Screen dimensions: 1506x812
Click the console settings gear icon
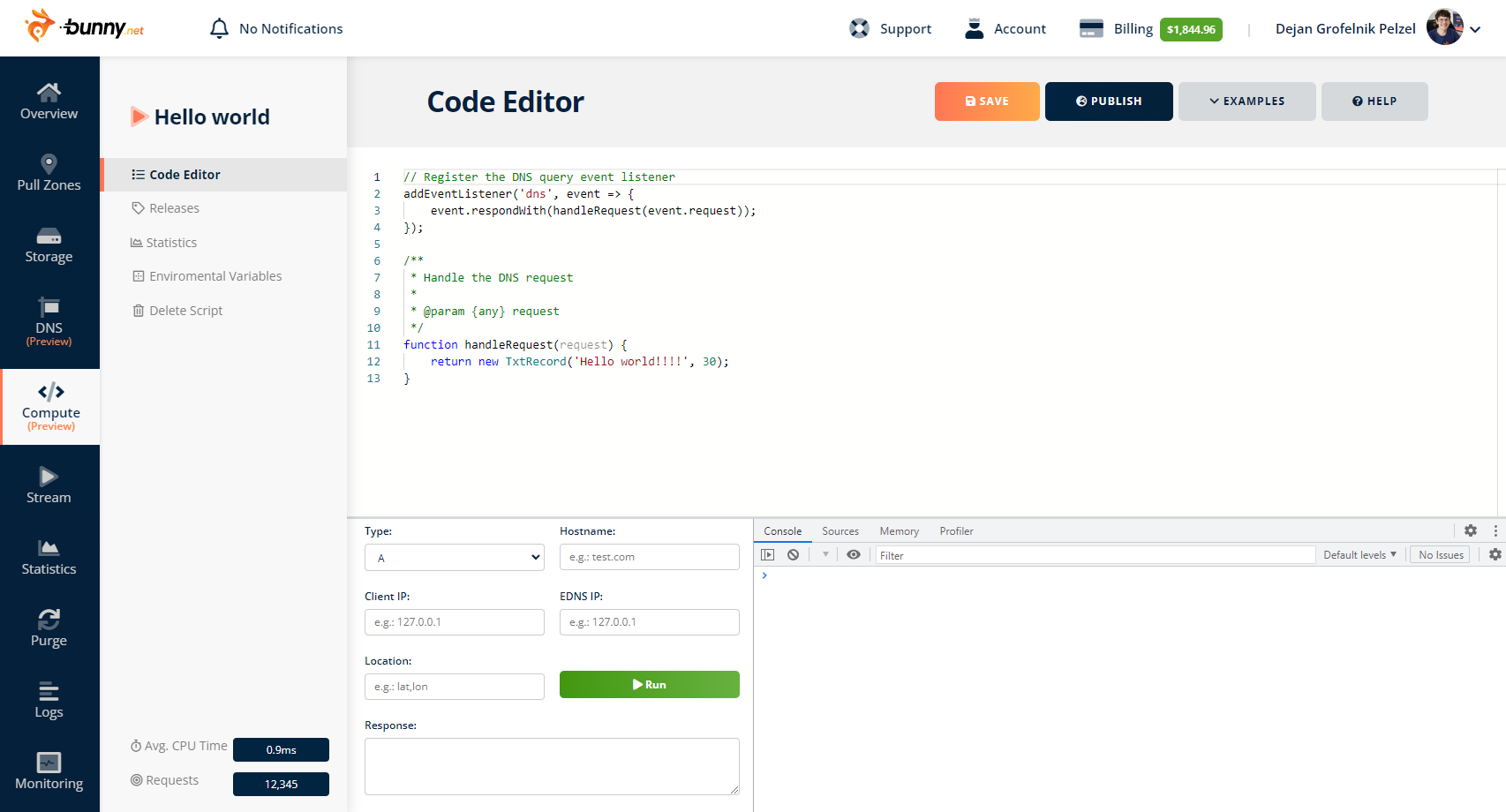pos(1471,530)
